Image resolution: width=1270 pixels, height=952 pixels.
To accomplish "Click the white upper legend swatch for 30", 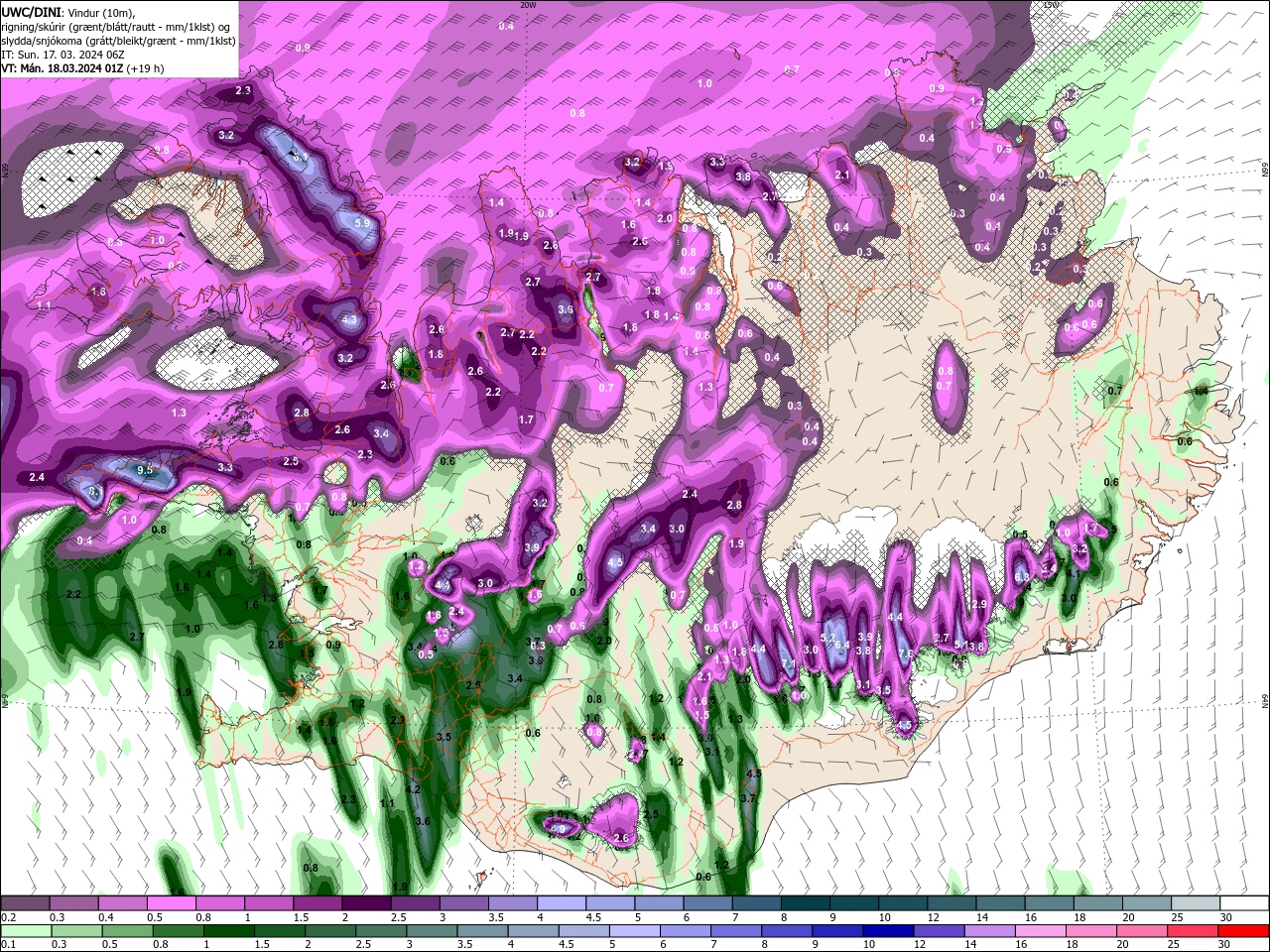I will click(x=1244, y=903).
